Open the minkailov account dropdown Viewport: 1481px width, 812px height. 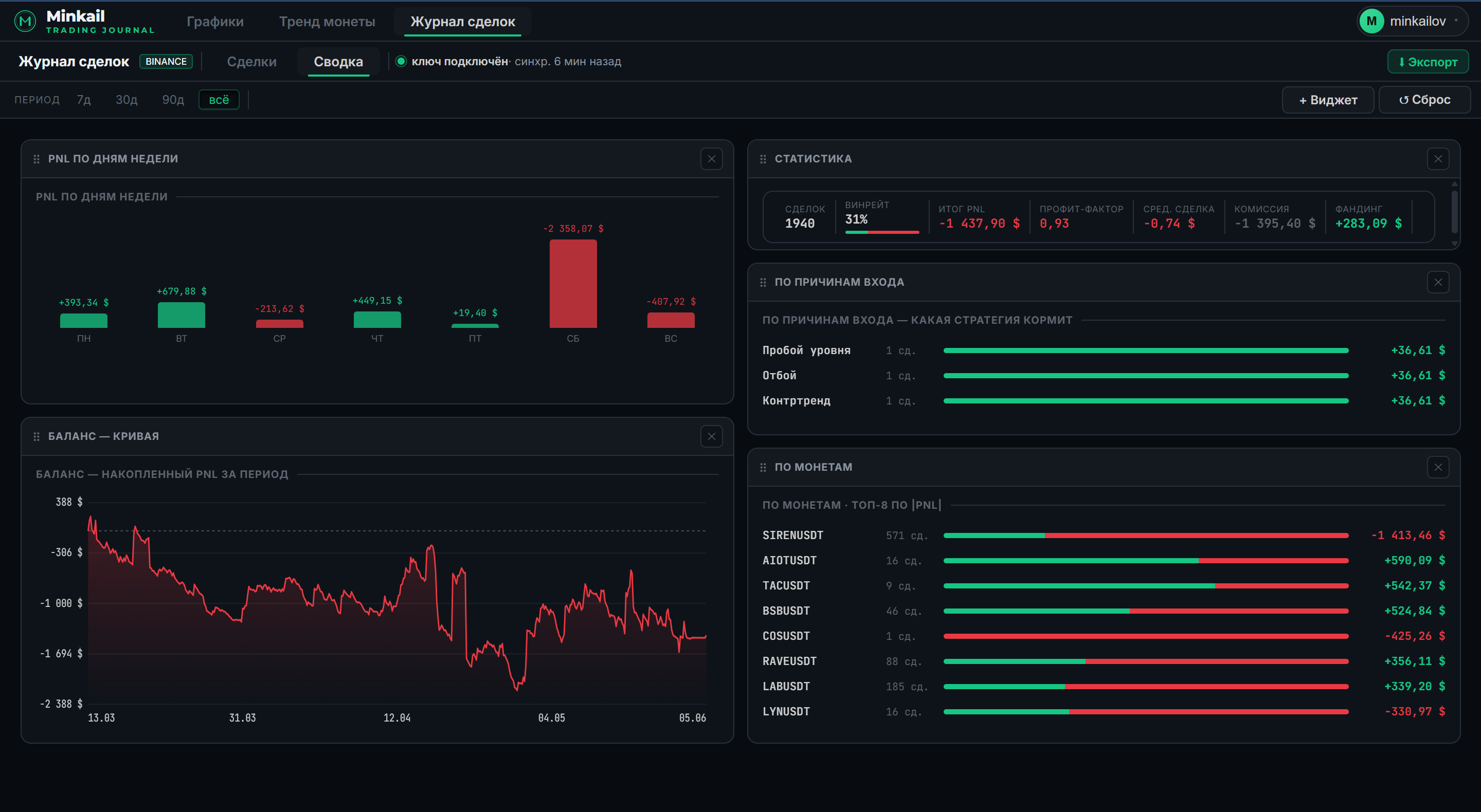[x=1412, y=21]
